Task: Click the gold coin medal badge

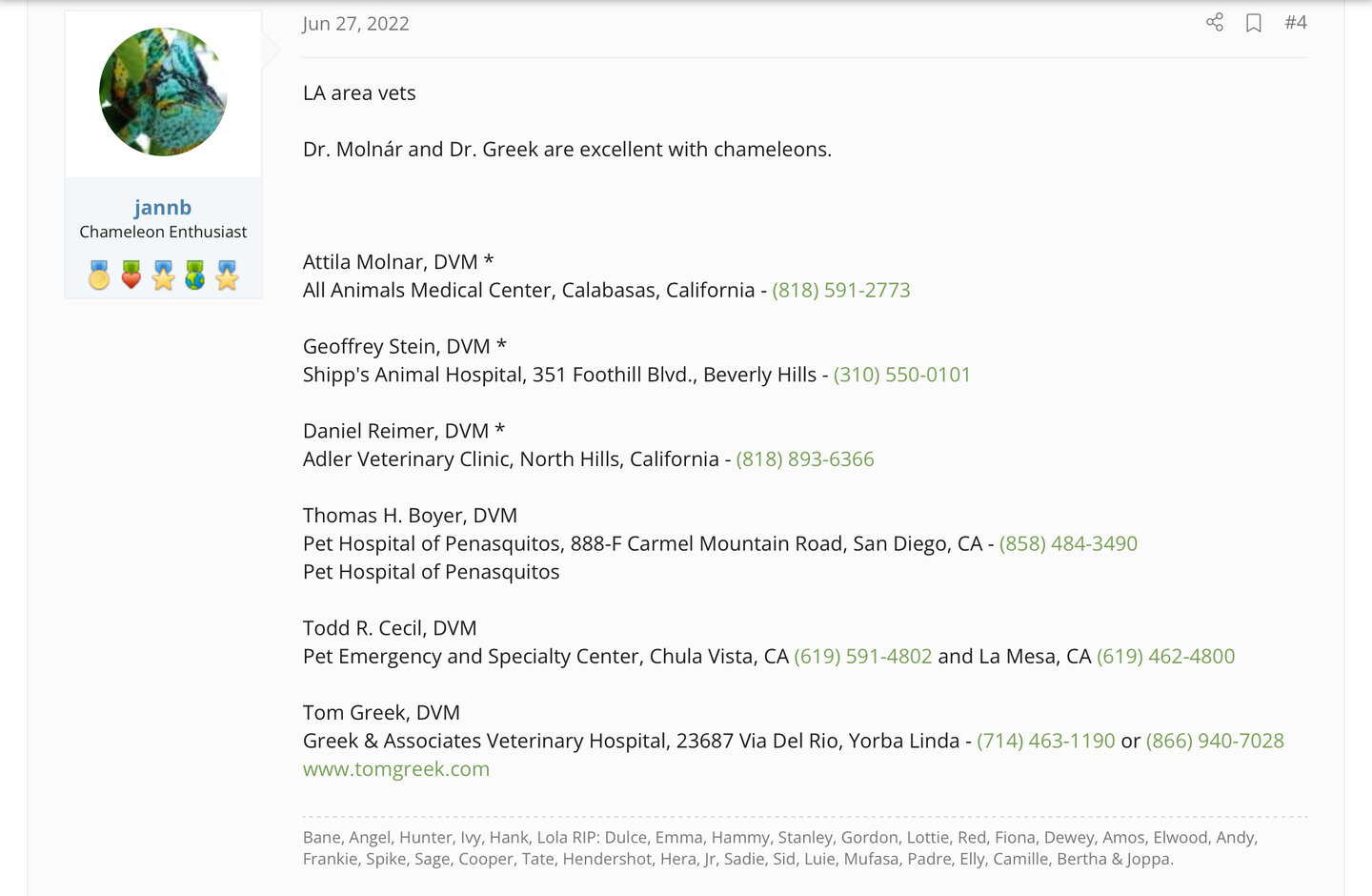Action: tap(99, 275)
